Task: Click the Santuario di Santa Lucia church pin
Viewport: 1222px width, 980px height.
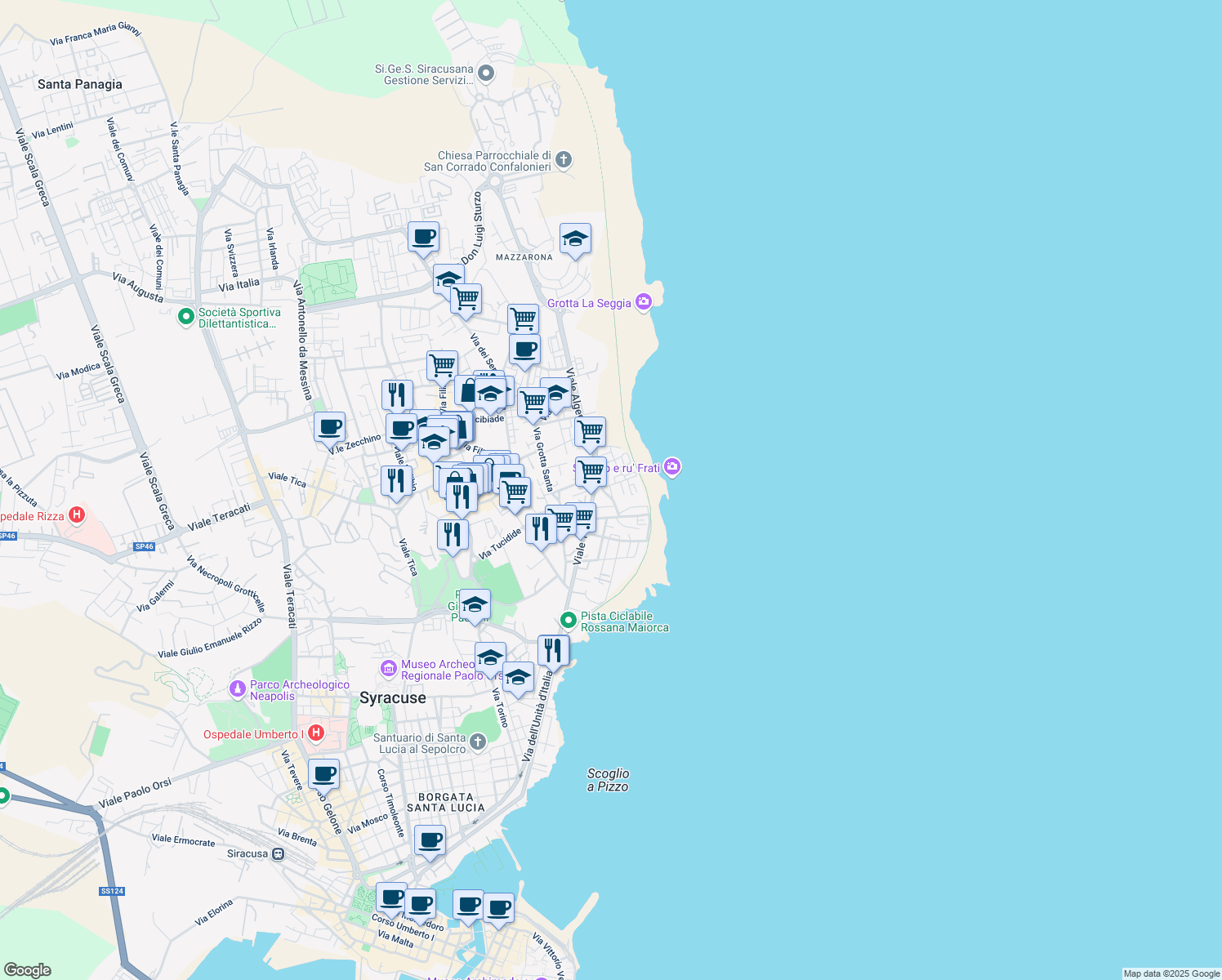Action: [478, 742]
